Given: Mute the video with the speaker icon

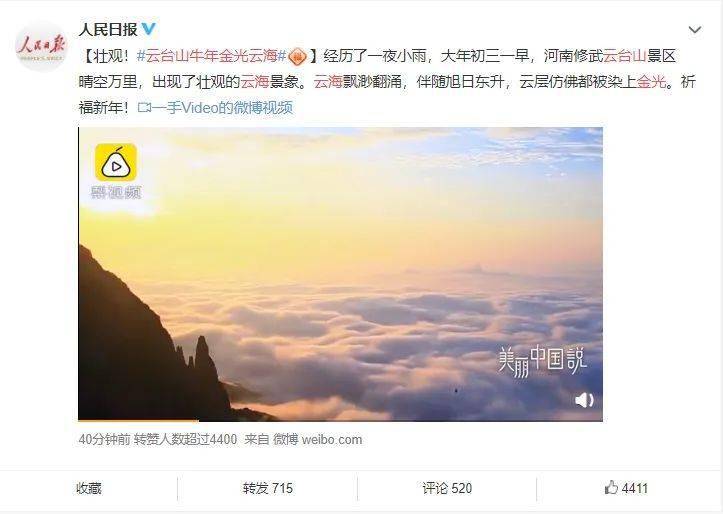Looking at the screenshot, I should (584, 400).
